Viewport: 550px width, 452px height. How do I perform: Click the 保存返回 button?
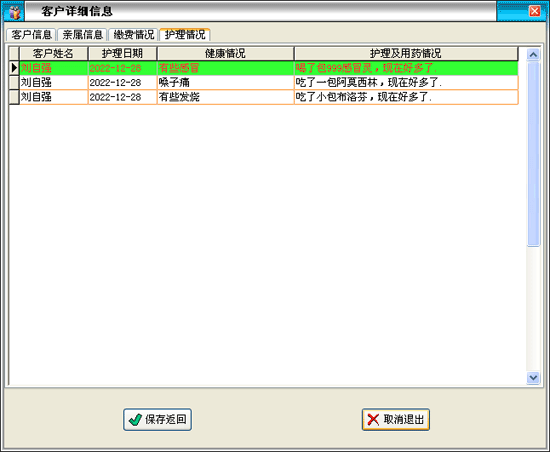click(157, 419)
